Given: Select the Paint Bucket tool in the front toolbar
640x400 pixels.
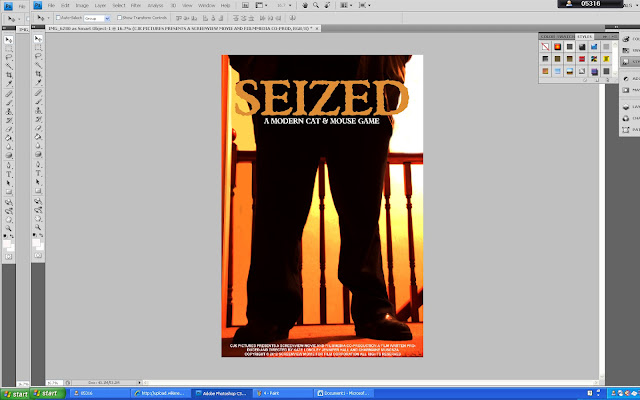Looking at the screenshot, I should 38,137.
